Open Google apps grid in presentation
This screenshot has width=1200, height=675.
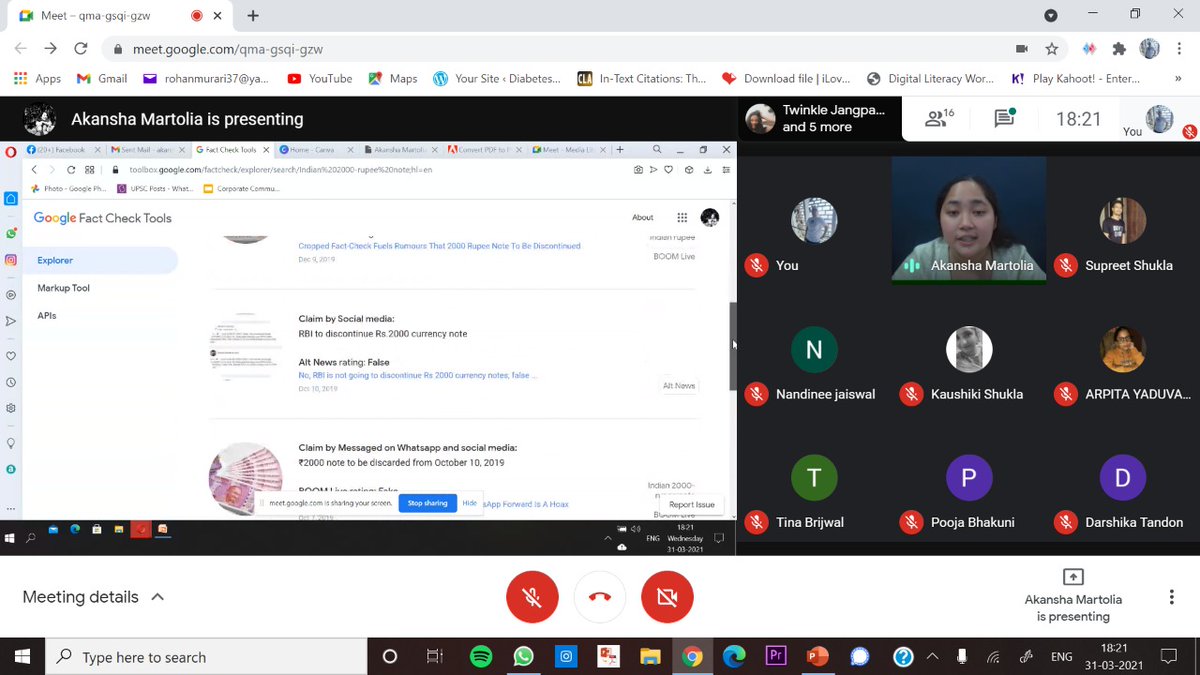(x=682, y=217)
